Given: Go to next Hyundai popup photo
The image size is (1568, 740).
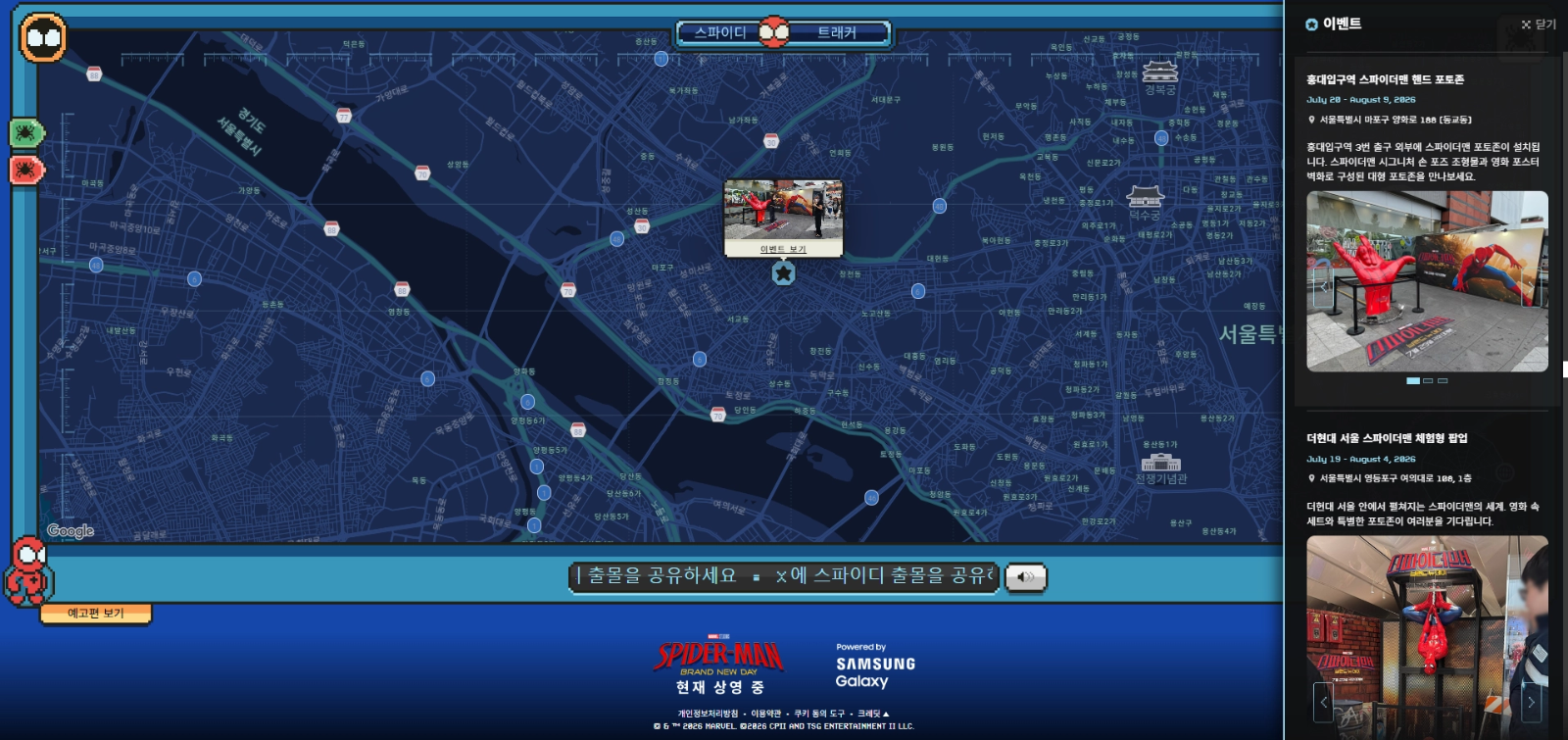Looking at the screenshot, I should (1531, 702).
